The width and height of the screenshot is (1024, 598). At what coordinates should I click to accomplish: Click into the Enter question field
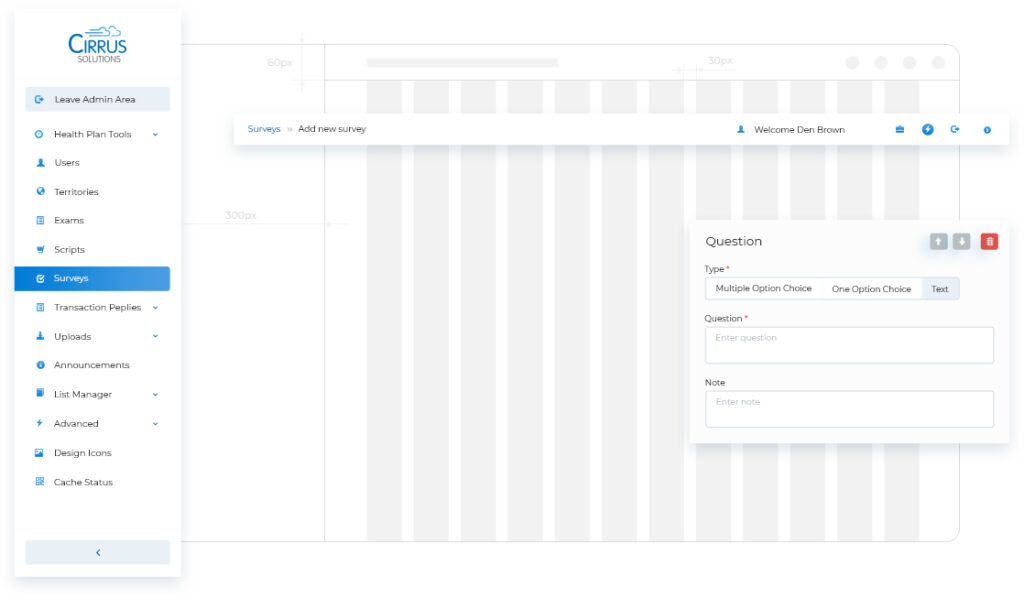click(x=849, y=345)
